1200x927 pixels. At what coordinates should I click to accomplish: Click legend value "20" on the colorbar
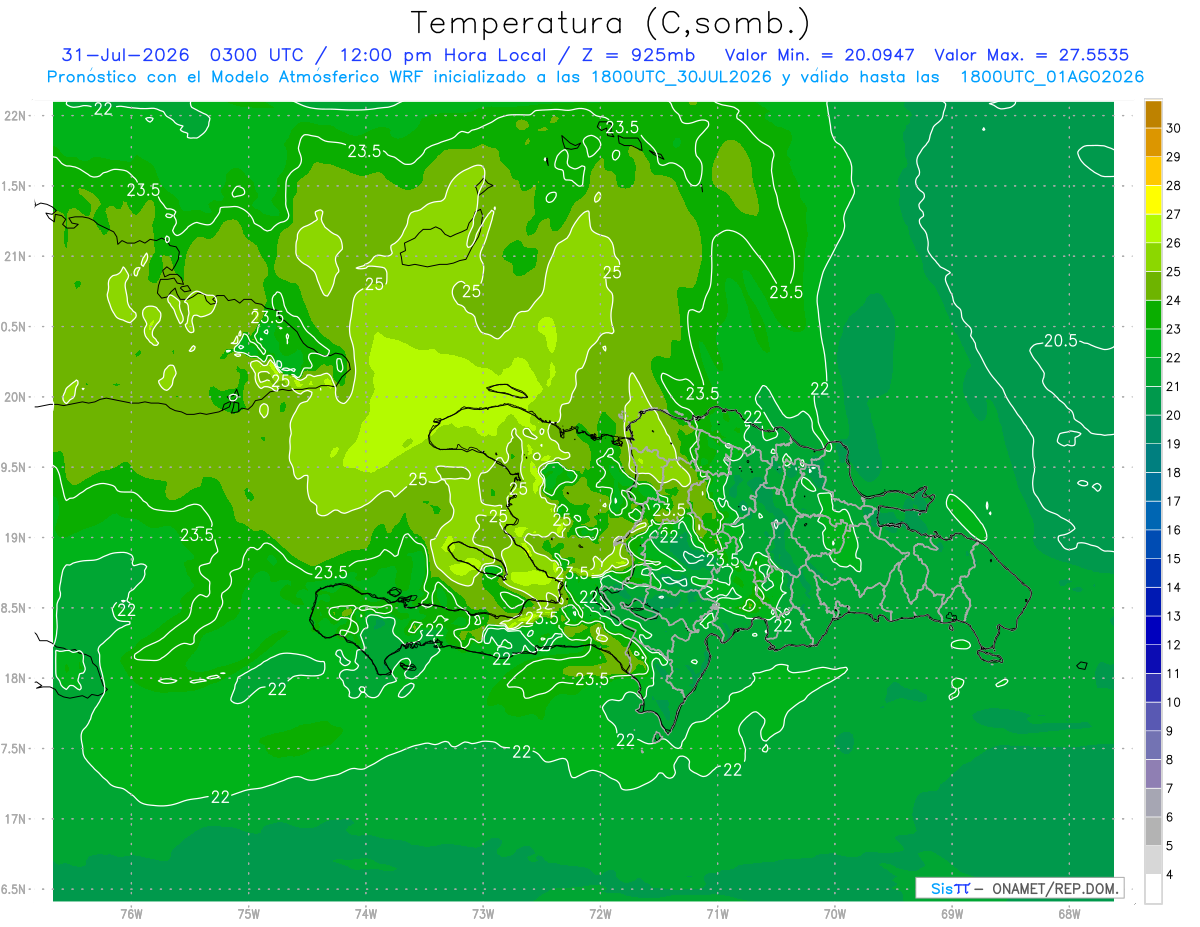pyautogui.click(x=1174, y=415)
